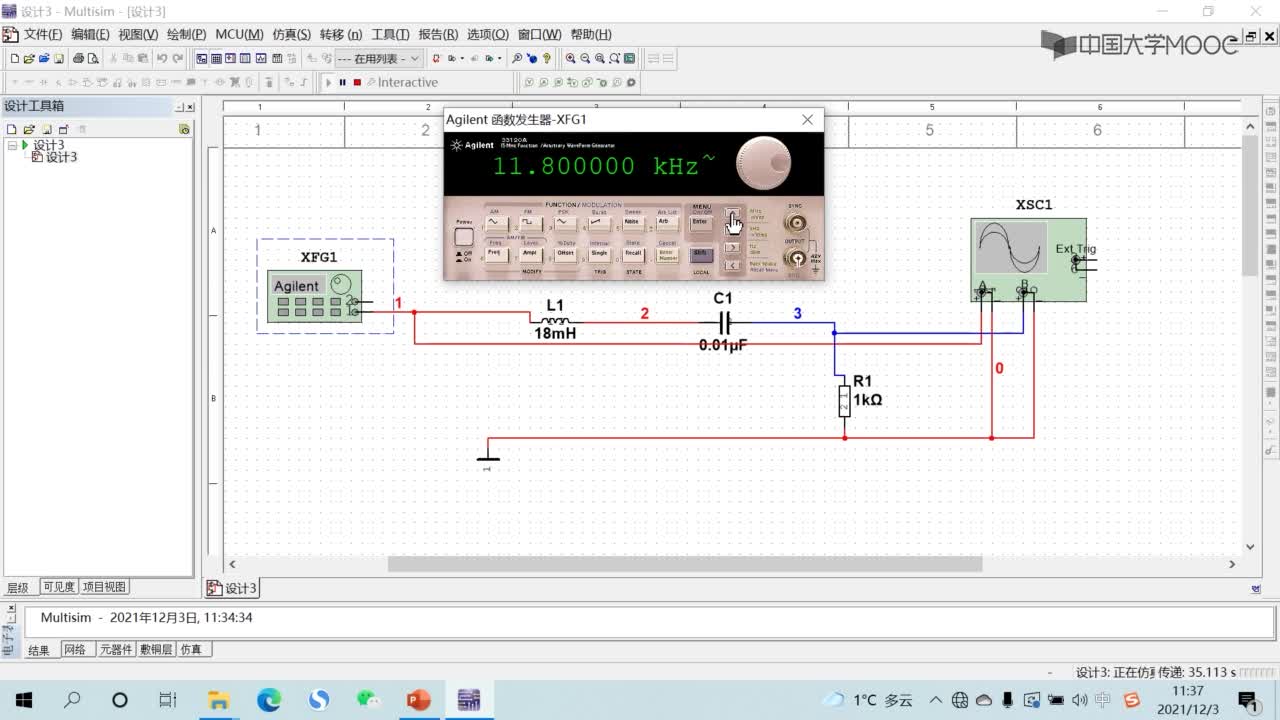1280x720 pixels.
Task: Click the New file toolbar icon
Action: pos(15,59)
